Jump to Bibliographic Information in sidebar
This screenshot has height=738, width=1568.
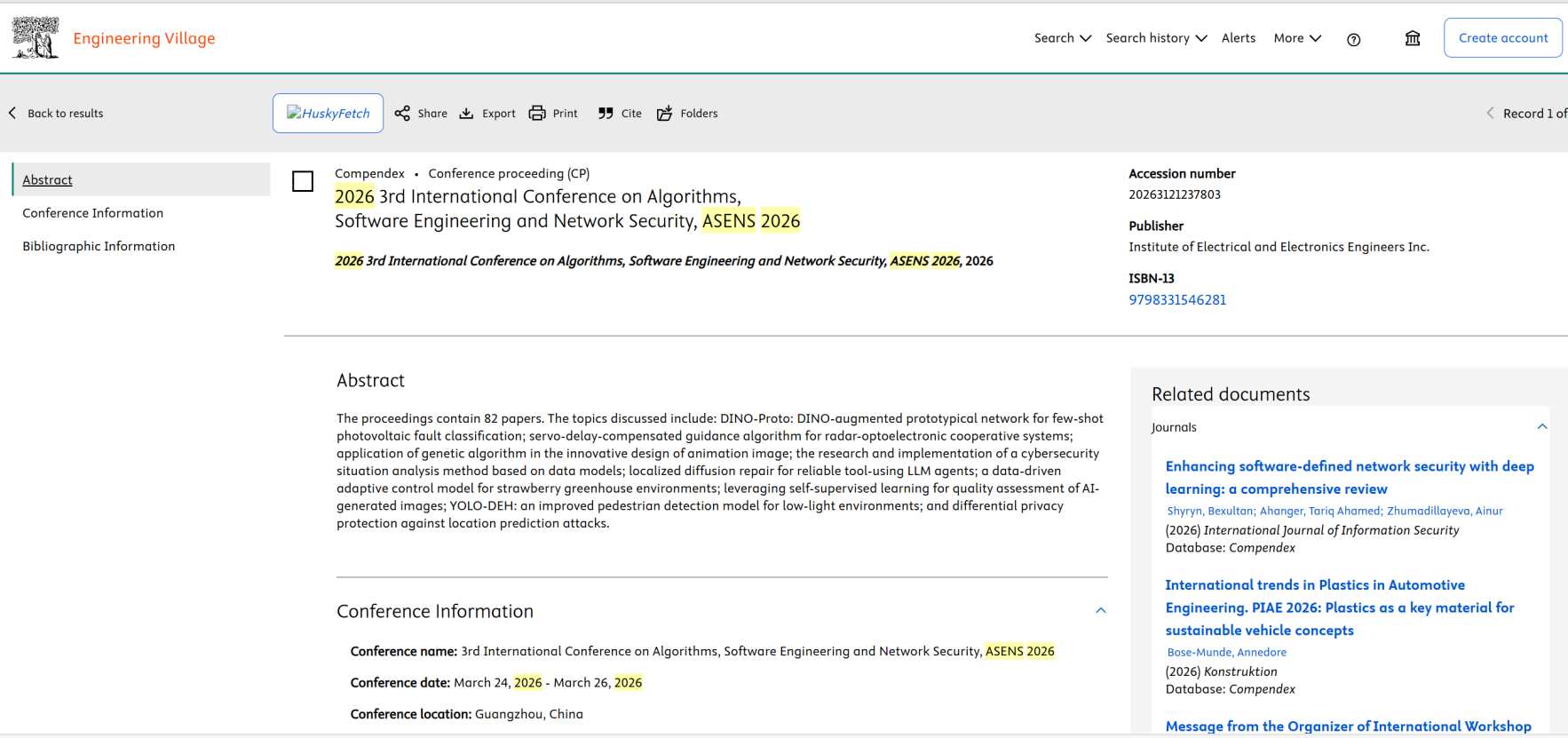(99, 246)
